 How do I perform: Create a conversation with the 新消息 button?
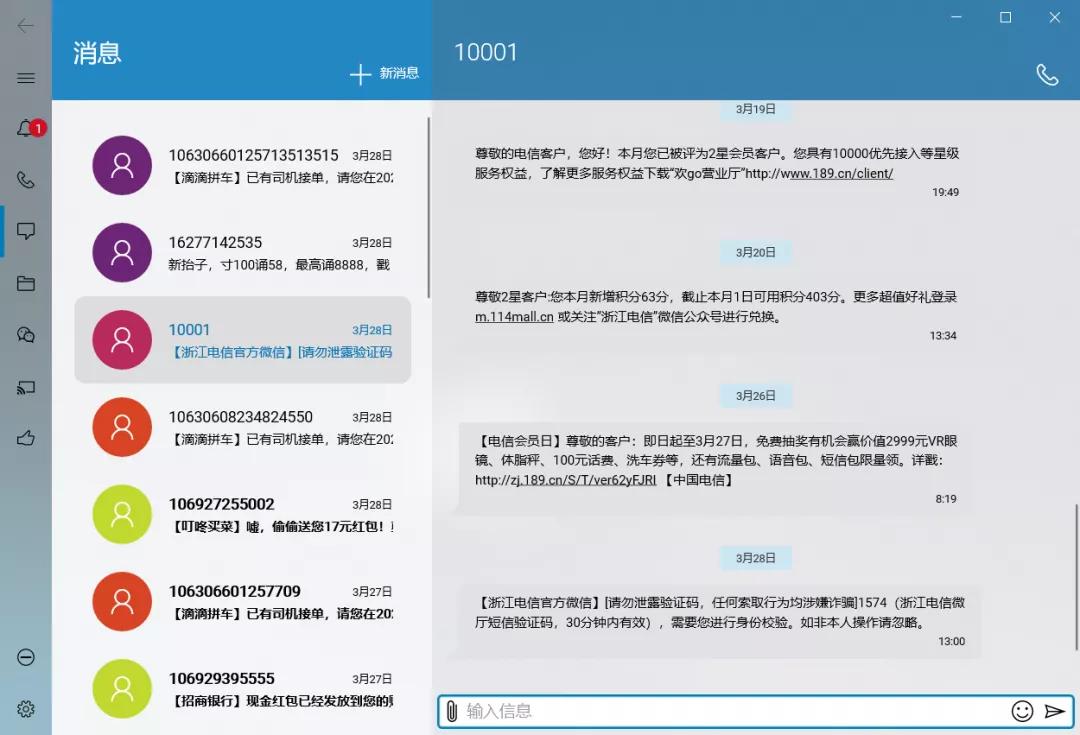385,74
